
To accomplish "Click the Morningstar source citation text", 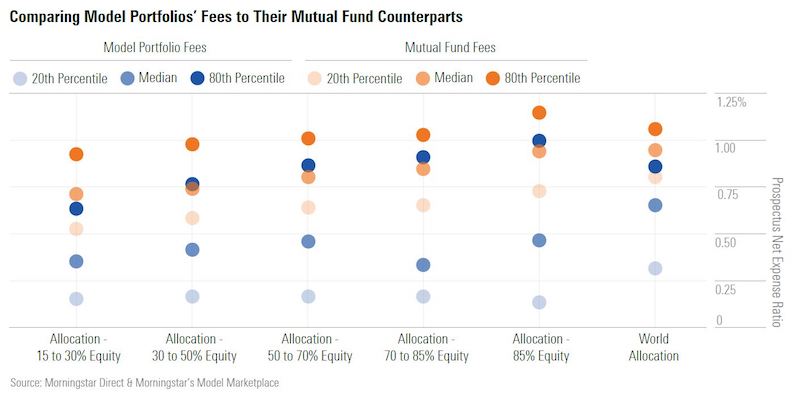I will [x=144, y=383].
